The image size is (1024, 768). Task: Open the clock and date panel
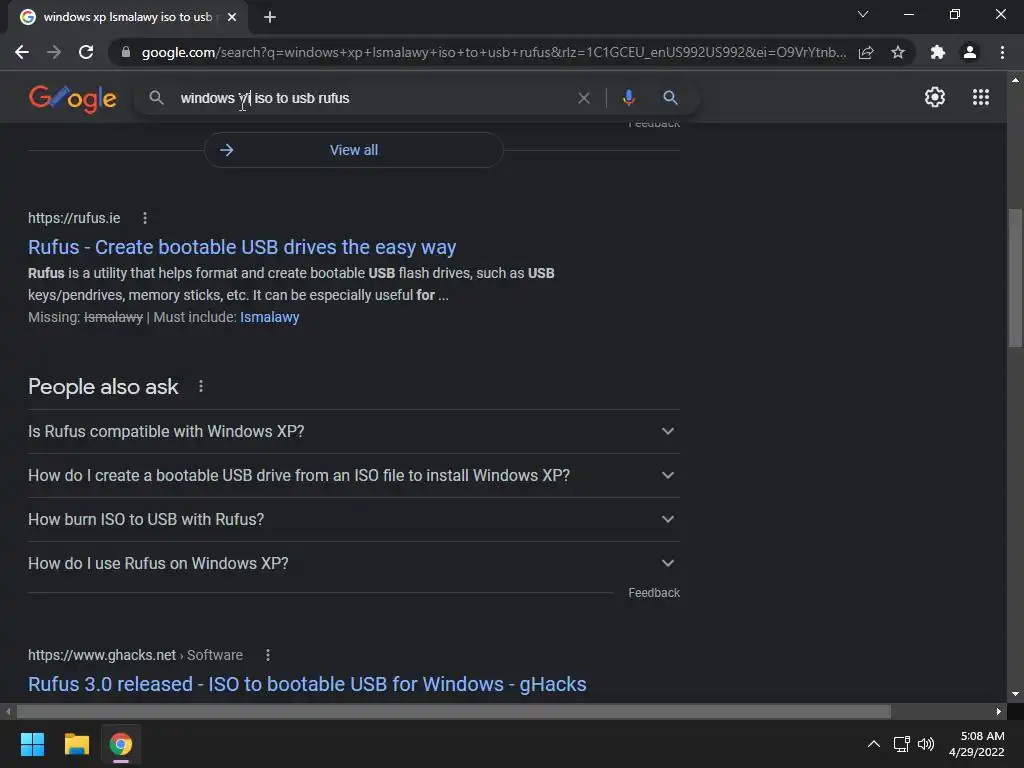976,744
